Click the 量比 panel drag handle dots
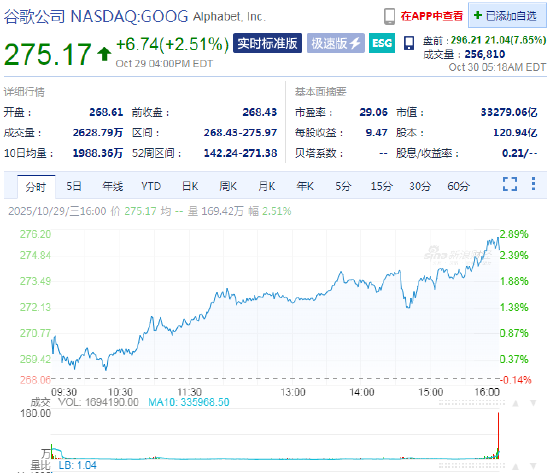550x473 pixels. point(472,466)
